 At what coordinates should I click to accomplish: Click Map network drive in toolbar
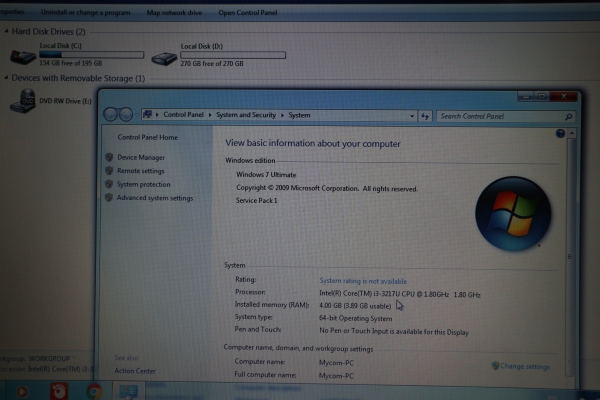click(174, 13)
